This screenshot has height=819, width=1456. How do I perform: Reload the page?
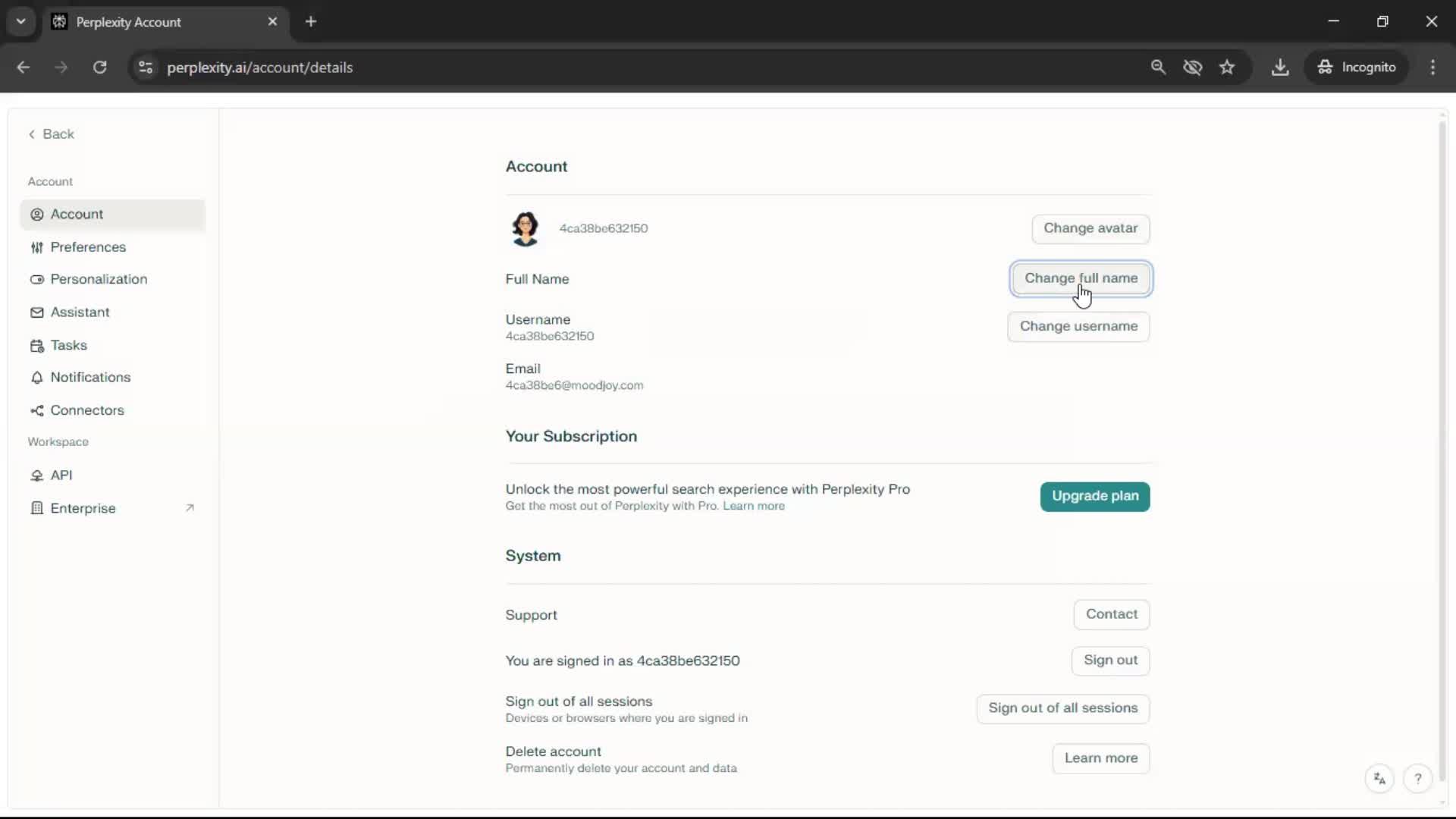tap(99, 67)
